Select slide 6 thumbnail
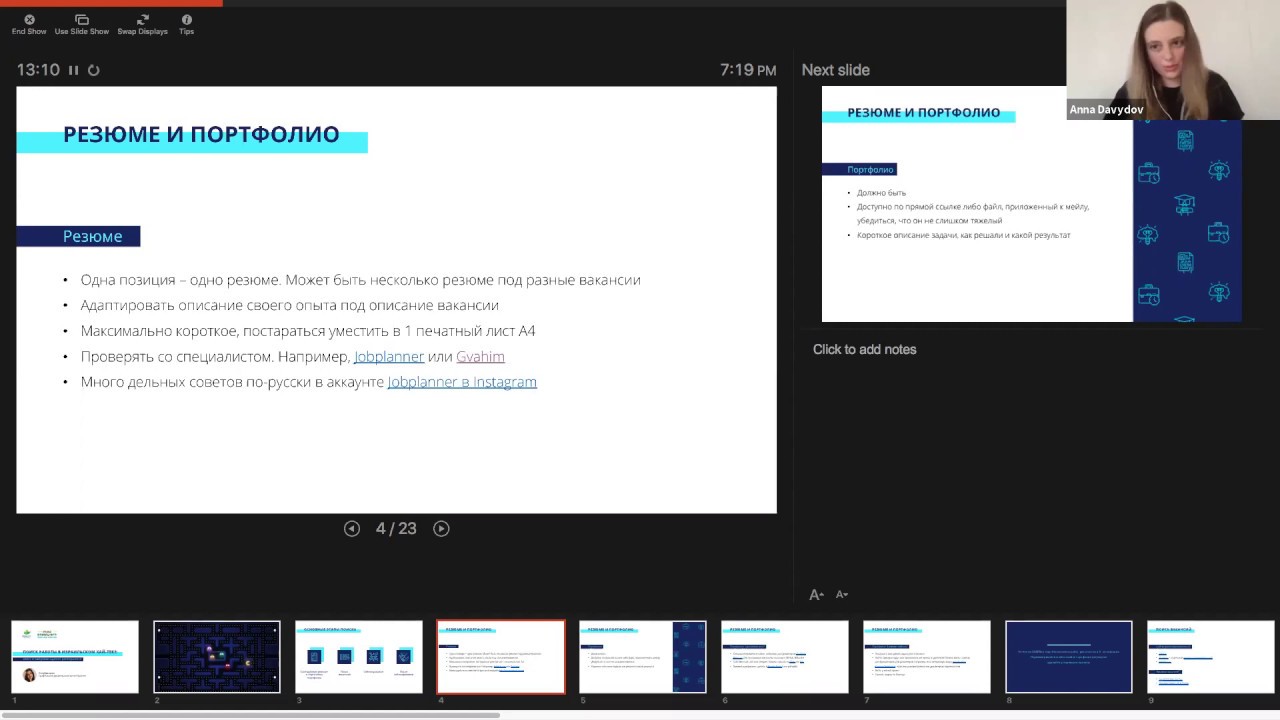This screenshot has height=720, width=1280. click(x=785, y=657)
